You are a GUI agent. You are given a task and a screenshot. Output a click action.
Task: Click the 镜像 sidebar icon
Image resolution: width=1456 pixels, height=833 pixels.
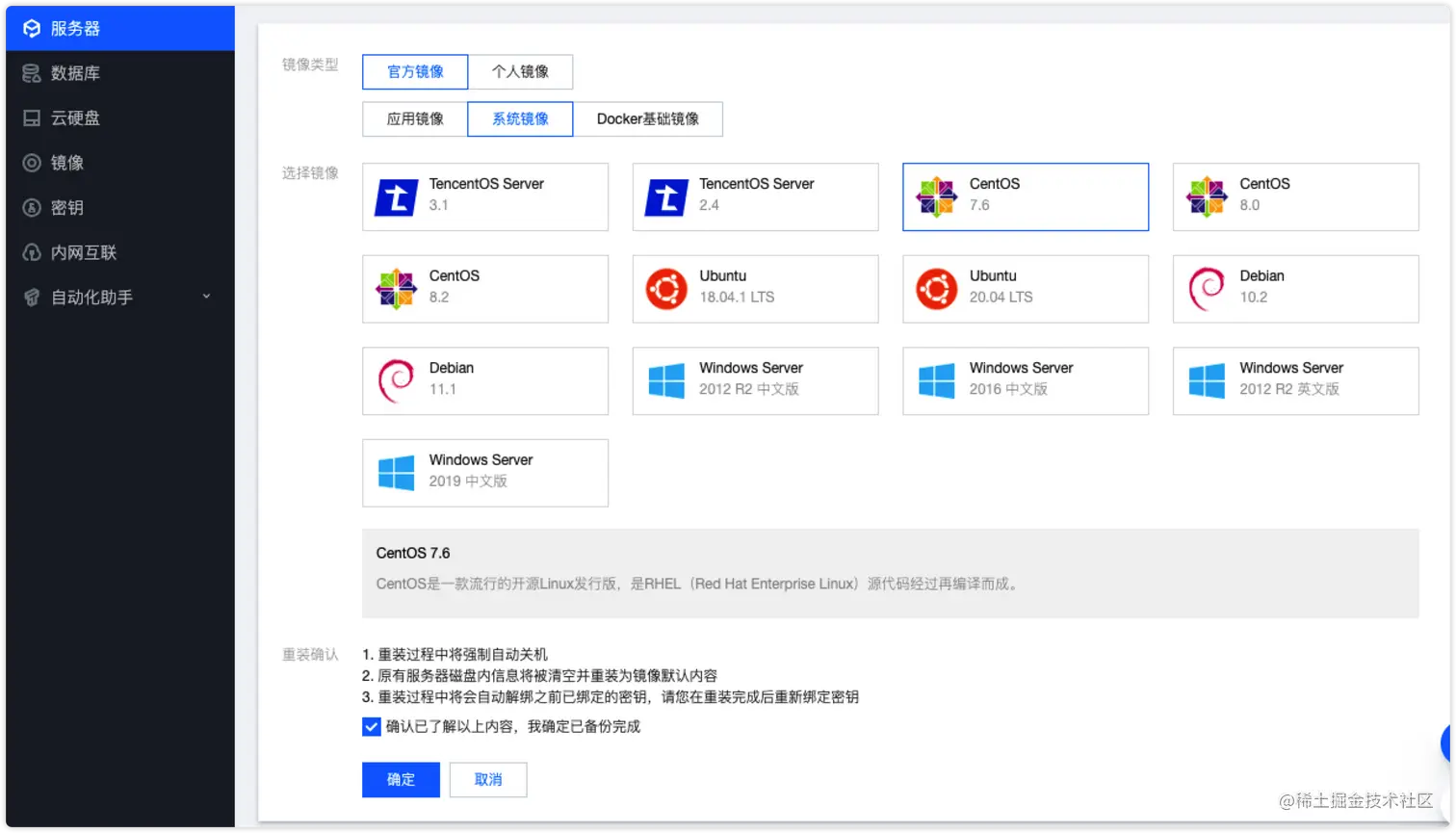pos(32,163)
